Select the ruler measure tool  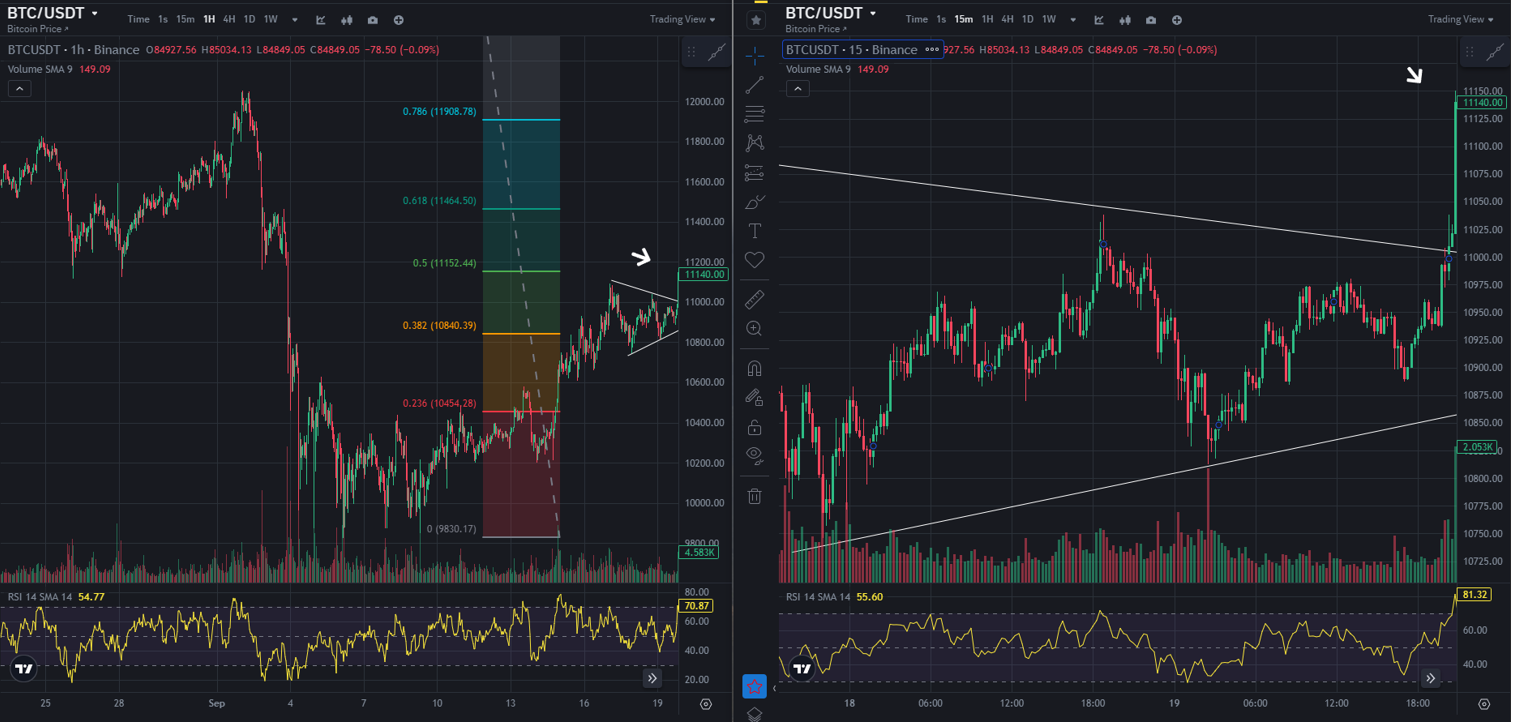pos(755,299)
